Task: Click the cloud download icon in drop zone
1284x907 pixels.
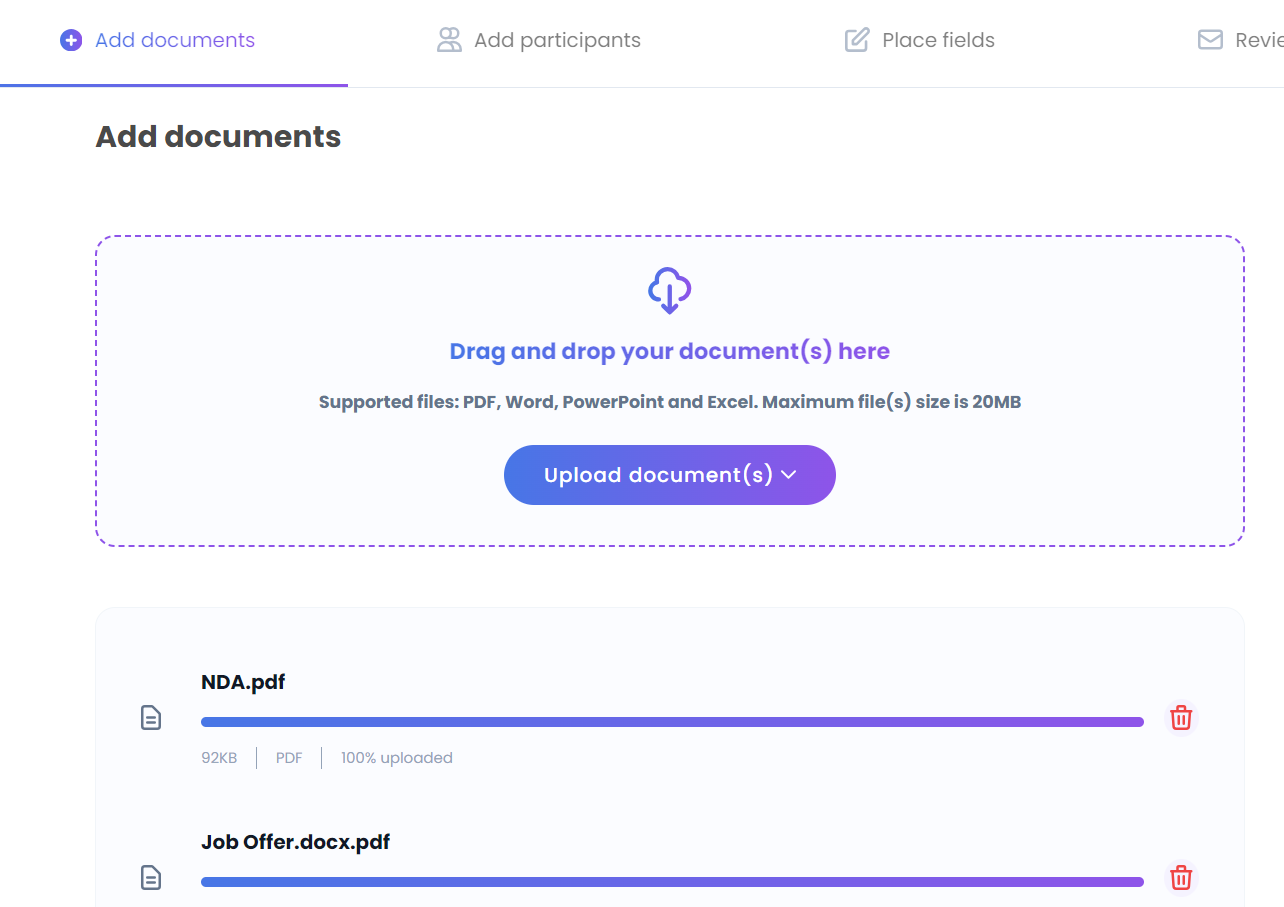Action: coord(670,291)
